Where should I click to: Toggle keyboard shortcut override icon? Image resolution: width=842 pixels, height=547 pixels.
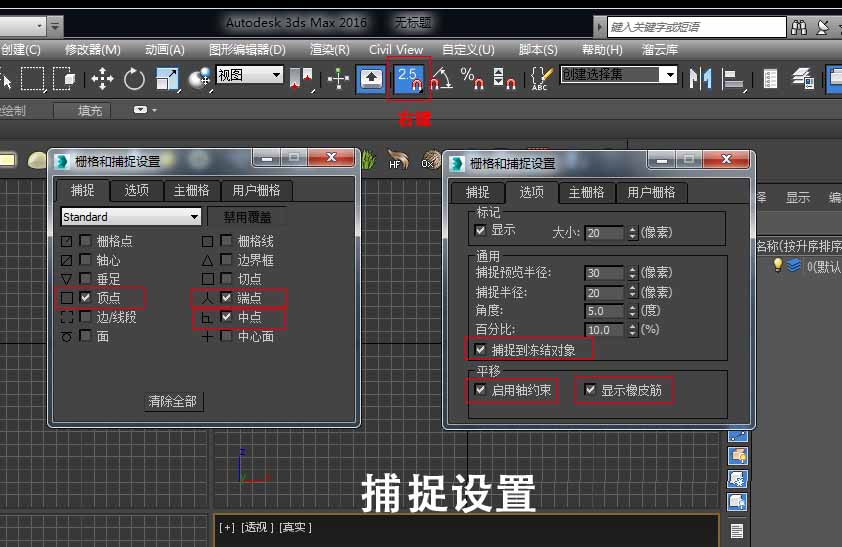tap(370, 77)
